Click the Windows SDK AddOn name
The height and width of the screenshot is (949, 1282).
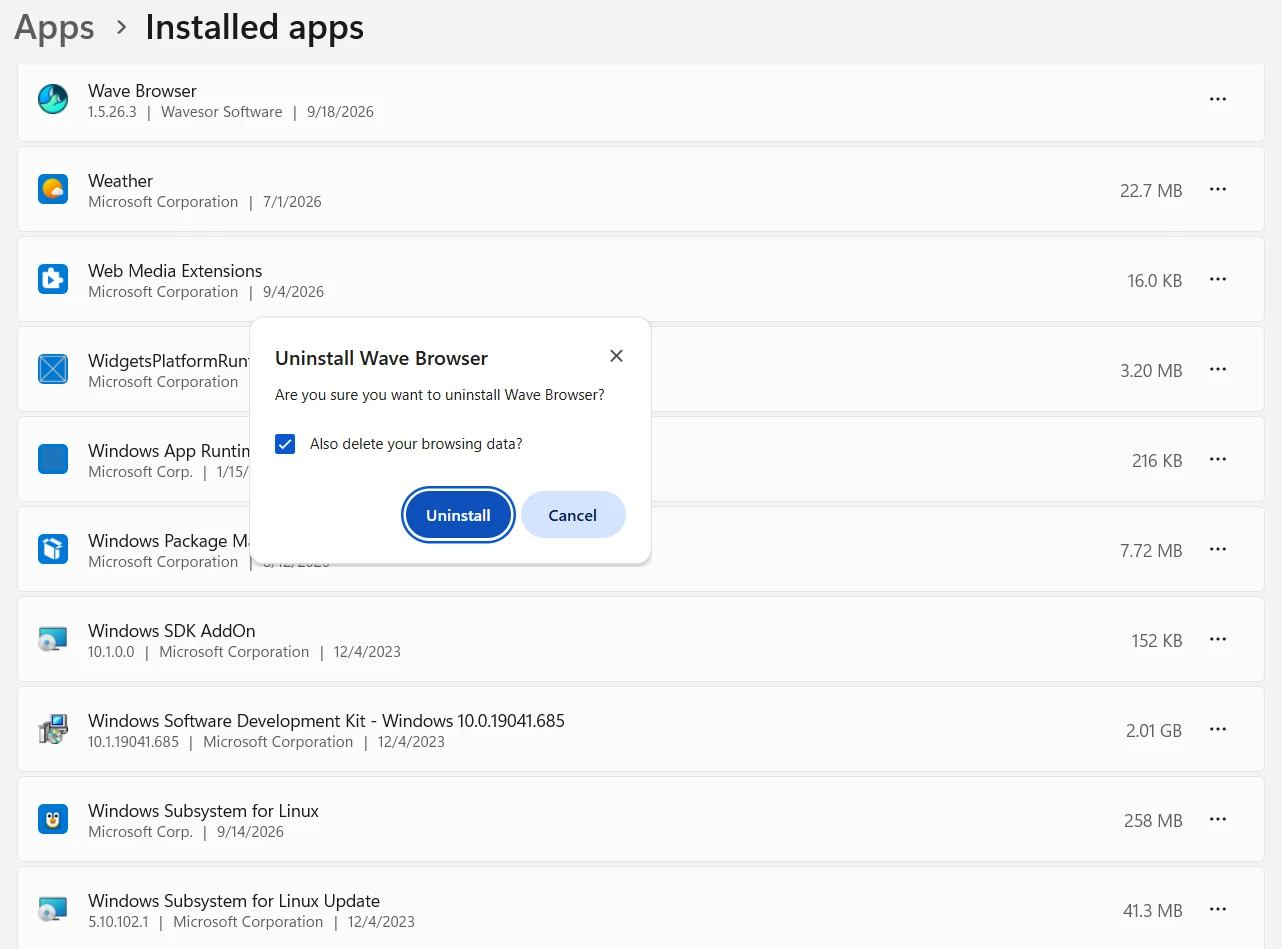click(171, 631)
